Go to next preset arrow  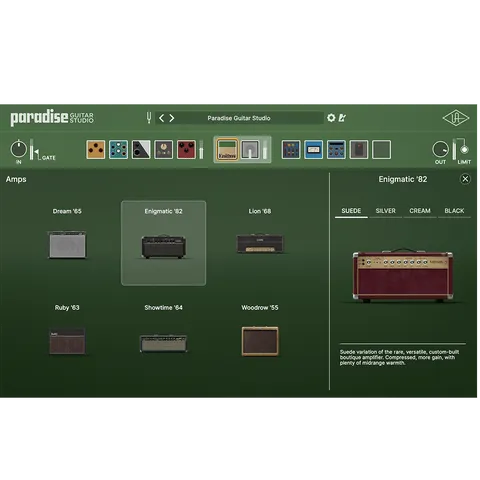point(172,118)
